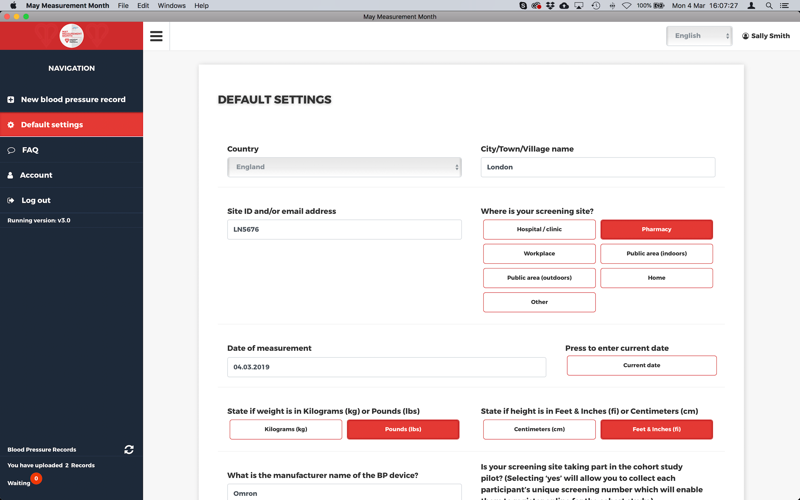Select Hospital / clinic screening site
Viewport: 800px width, 500px height.
539,230
